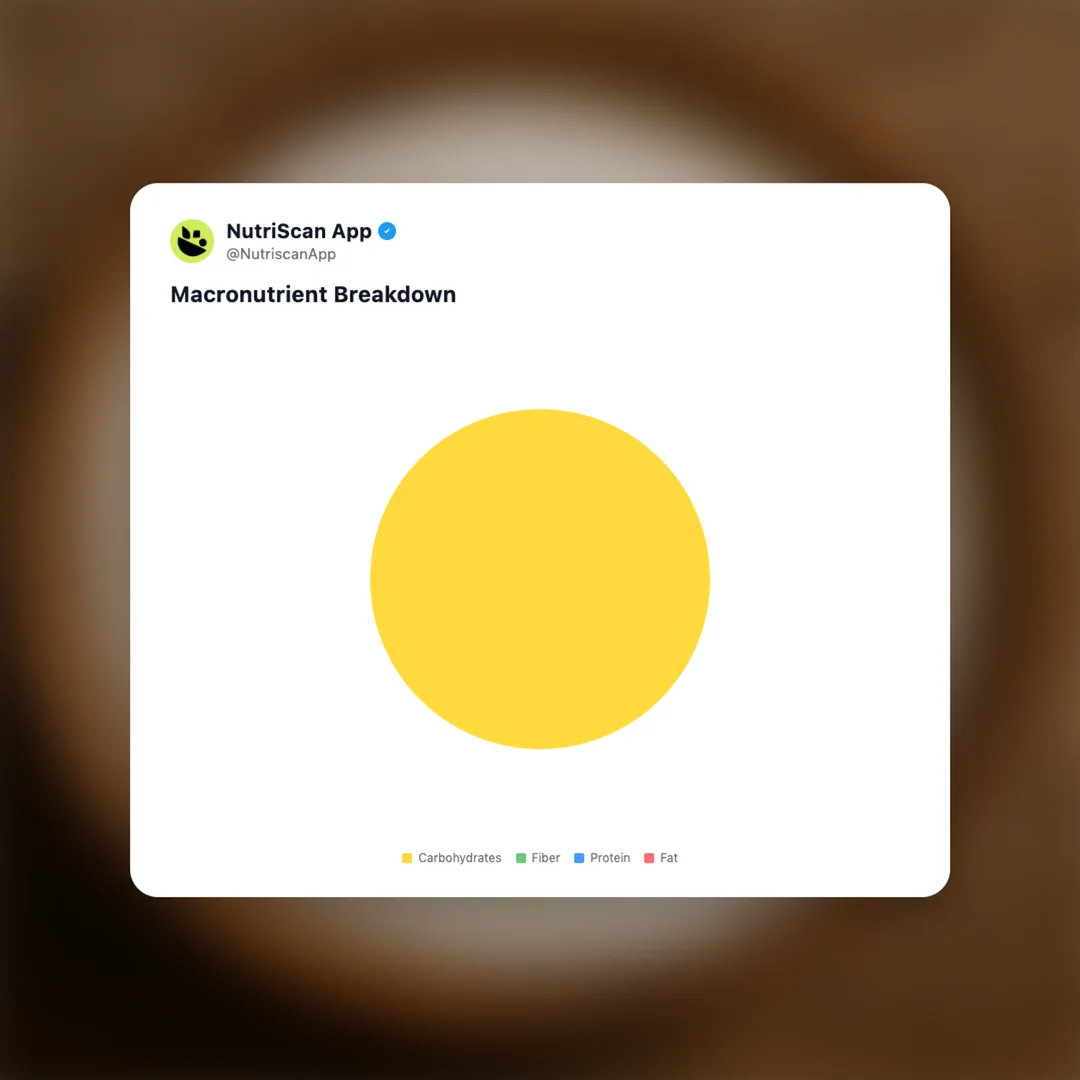This screenshot has width=1080, height=1080.
Task: Toggle the Fiber legend label
Action: (x=546, y=858)
